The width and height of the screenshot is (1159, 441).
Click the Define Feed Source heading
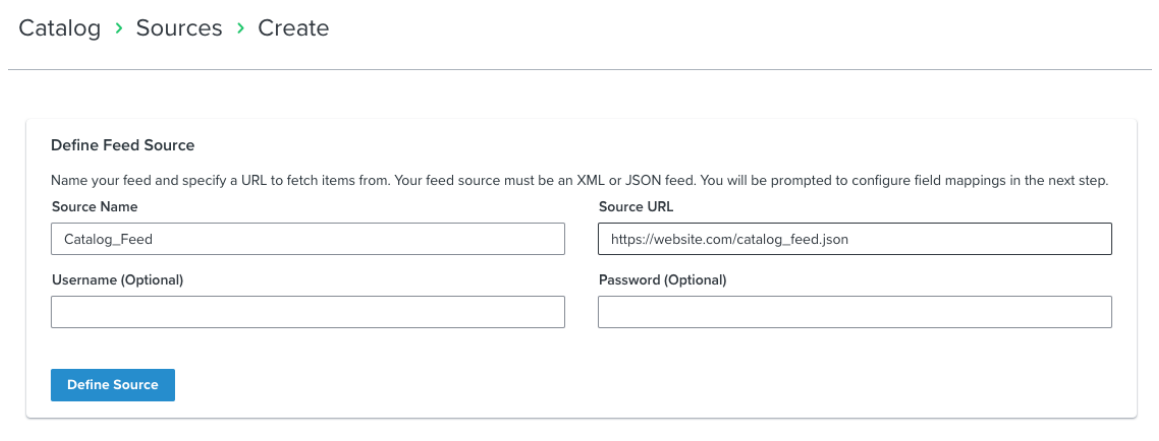pyautogui.click(x=122, y=145)
